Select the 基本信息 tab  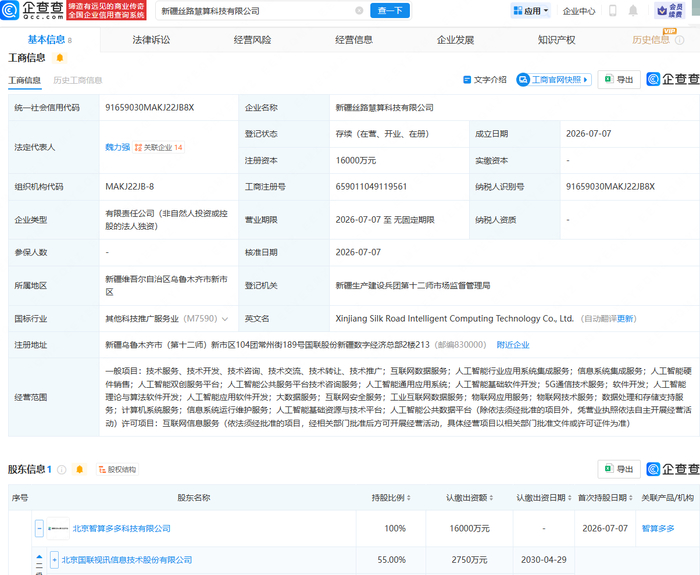click(50, 40)
